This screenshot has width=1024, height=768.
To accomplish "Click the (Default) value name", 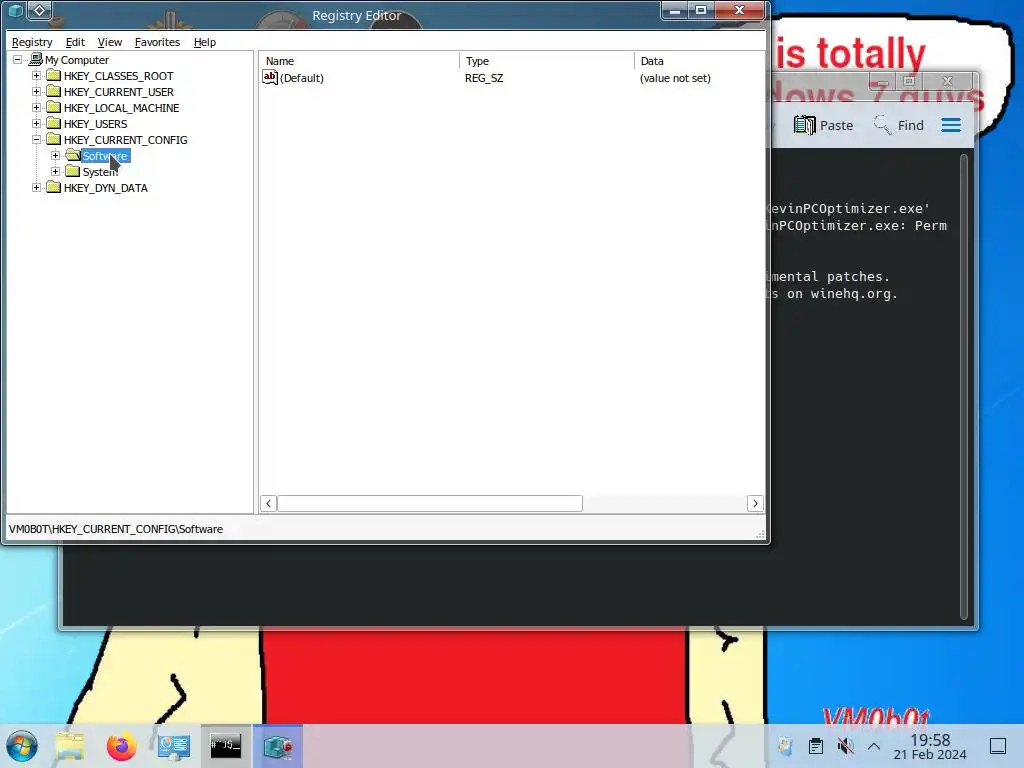I will (302, 78).
